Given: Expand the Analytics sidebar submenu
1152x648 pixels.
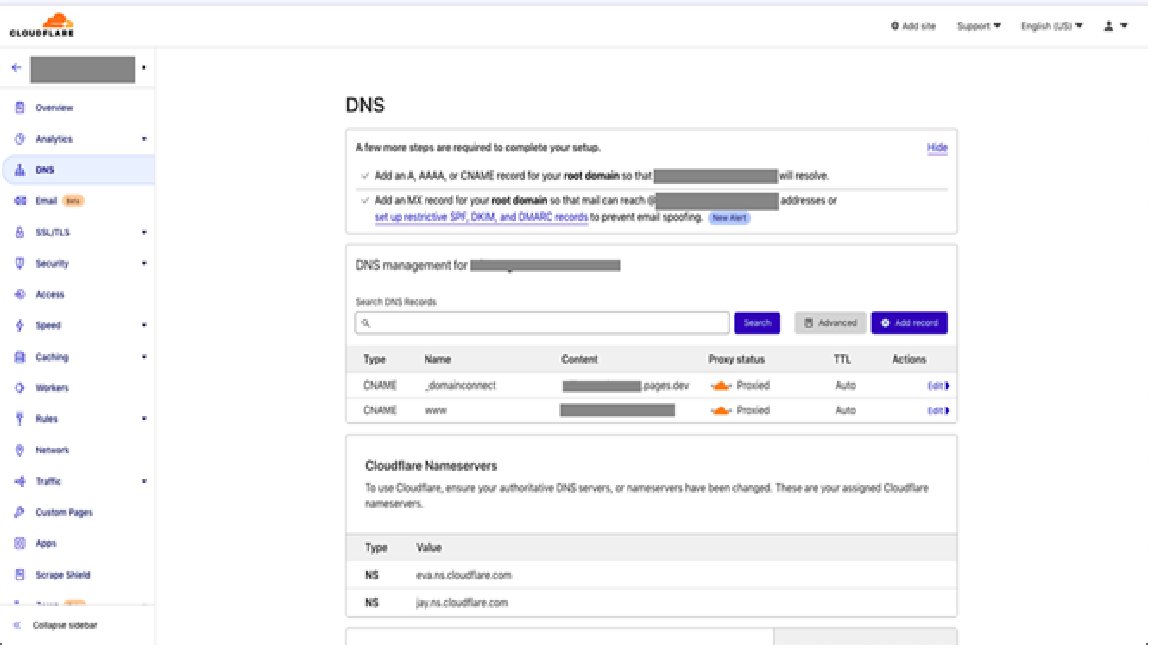Looking at the screenshot, I should click(x=144, y=139).
